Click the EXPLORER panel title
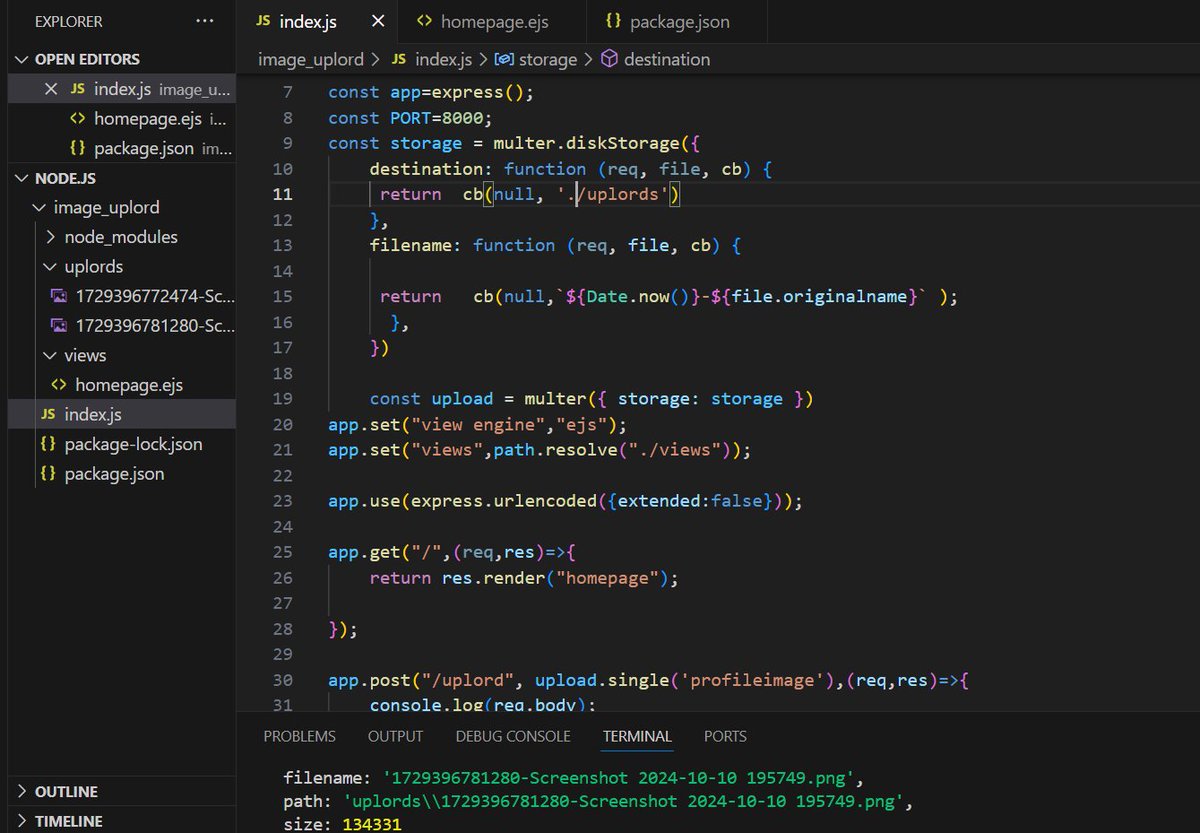1200x833 pixels. point(68,21)
